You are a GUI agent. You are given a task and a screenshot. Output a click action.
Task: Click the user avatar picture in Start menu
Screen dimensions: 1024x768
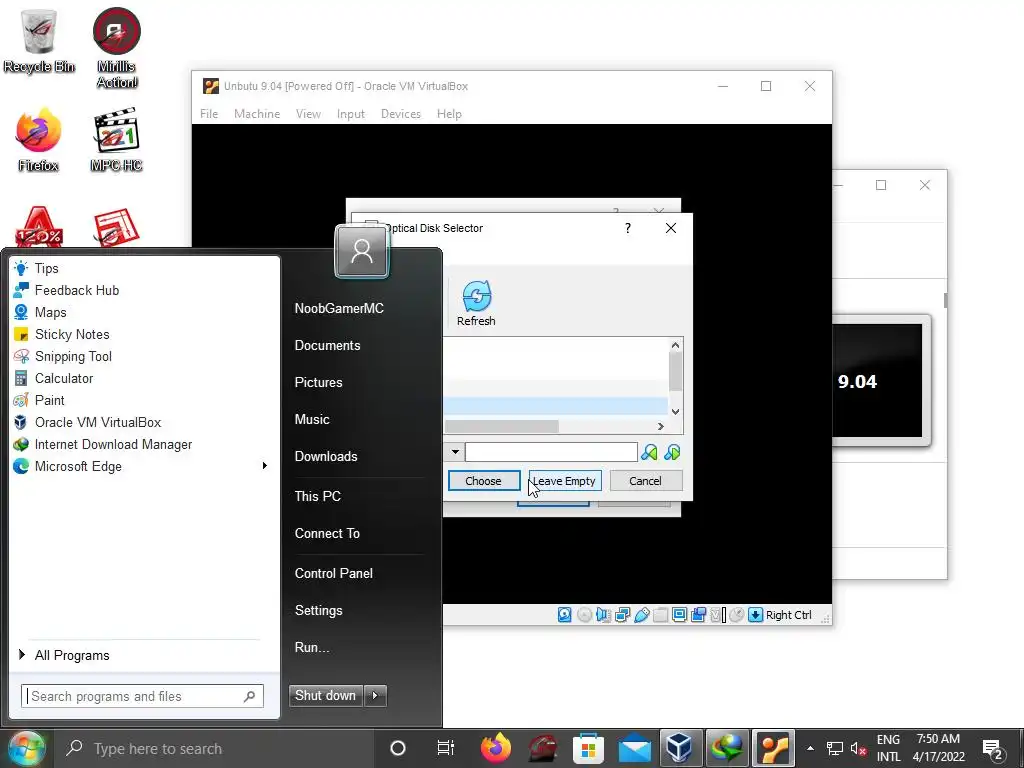(362, 251)
